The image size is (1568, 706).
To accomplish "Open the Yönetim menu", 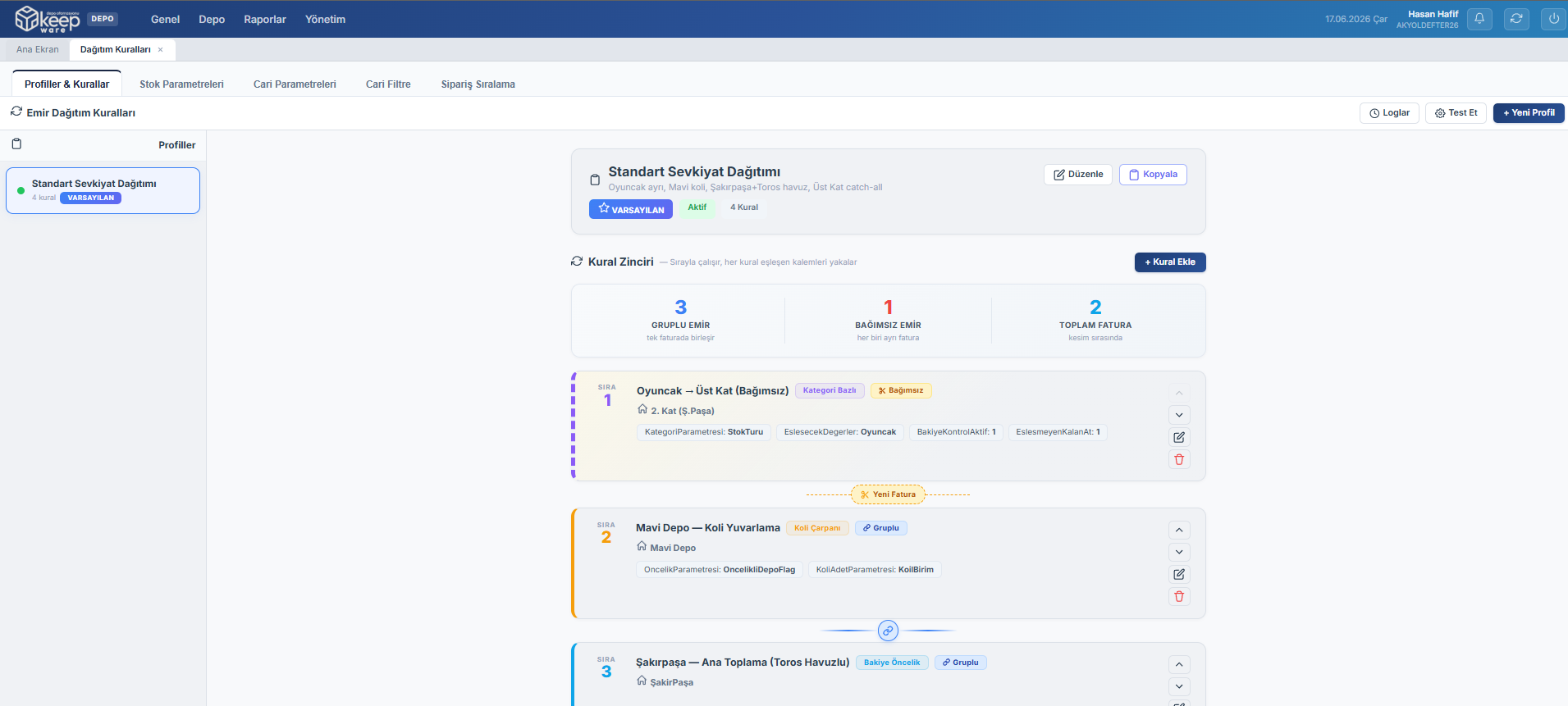I will (325, 19).
